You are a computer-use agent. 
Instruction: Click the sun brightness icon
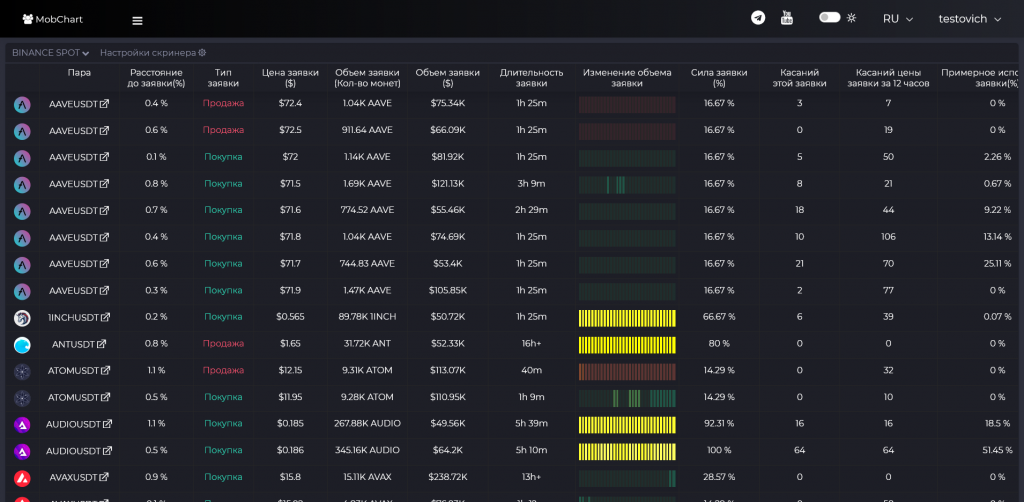coord(851,18)
